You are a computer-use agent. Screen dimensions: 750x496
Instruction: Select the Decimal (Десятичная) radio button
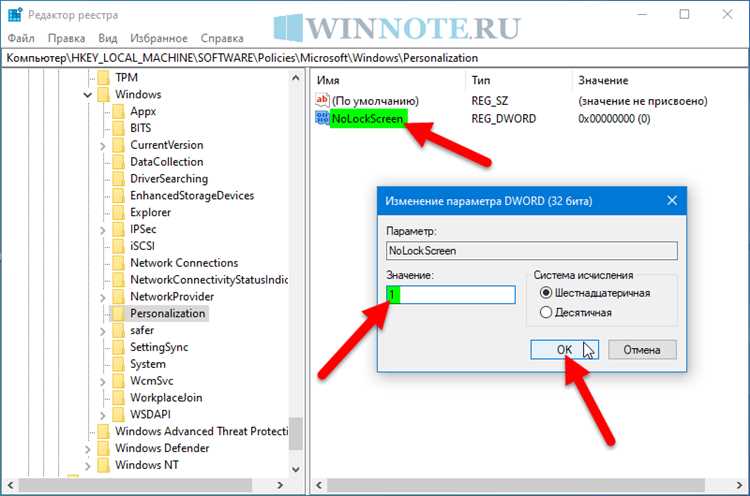[546, 312]
